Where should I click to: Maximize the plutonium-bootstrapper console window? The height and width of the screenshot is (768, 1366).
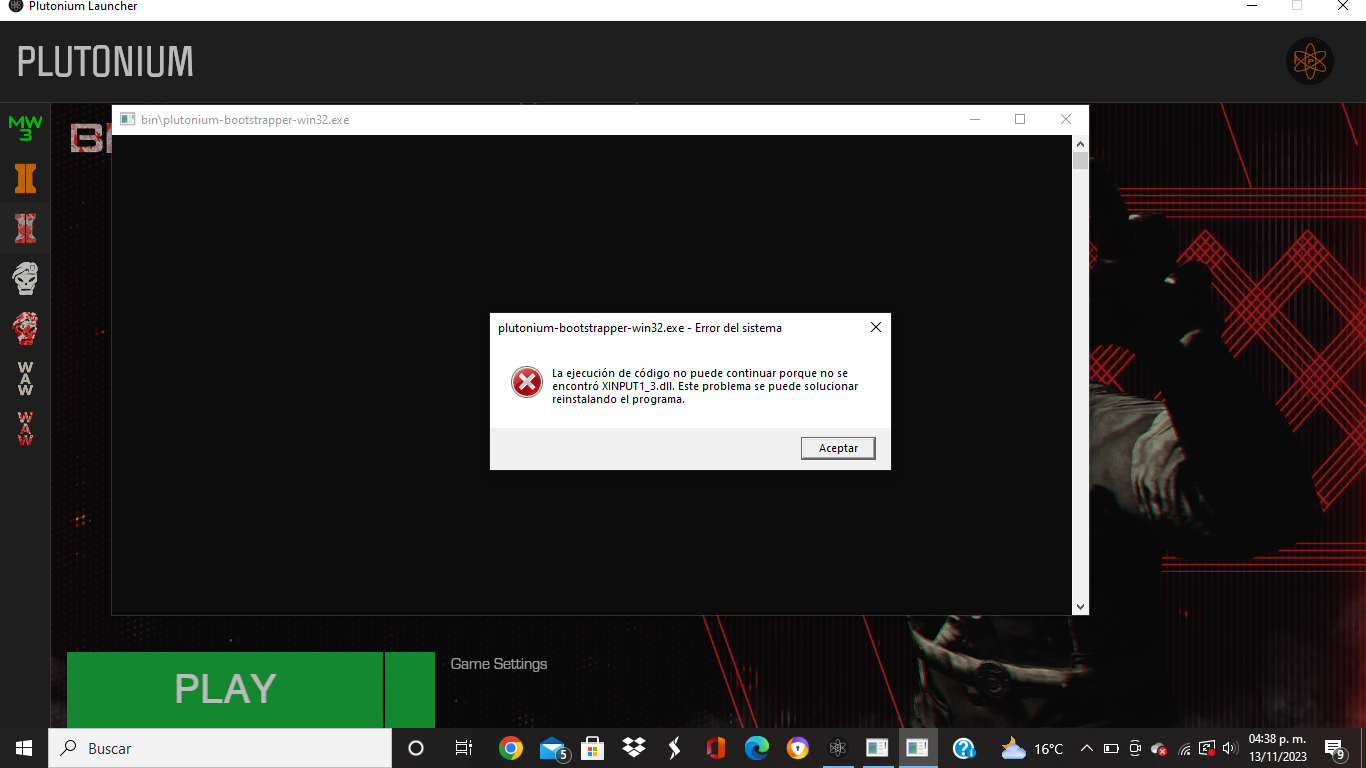[1020, 119]
